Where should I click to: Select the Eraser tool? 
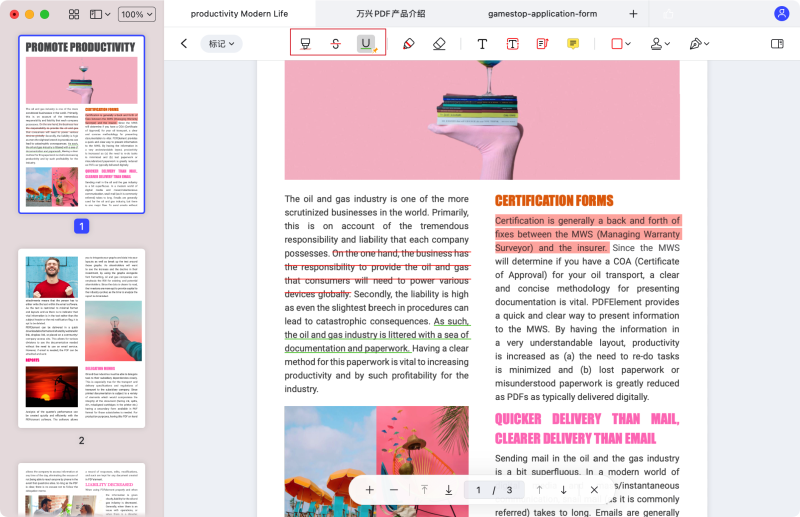[x=439, y=44]
